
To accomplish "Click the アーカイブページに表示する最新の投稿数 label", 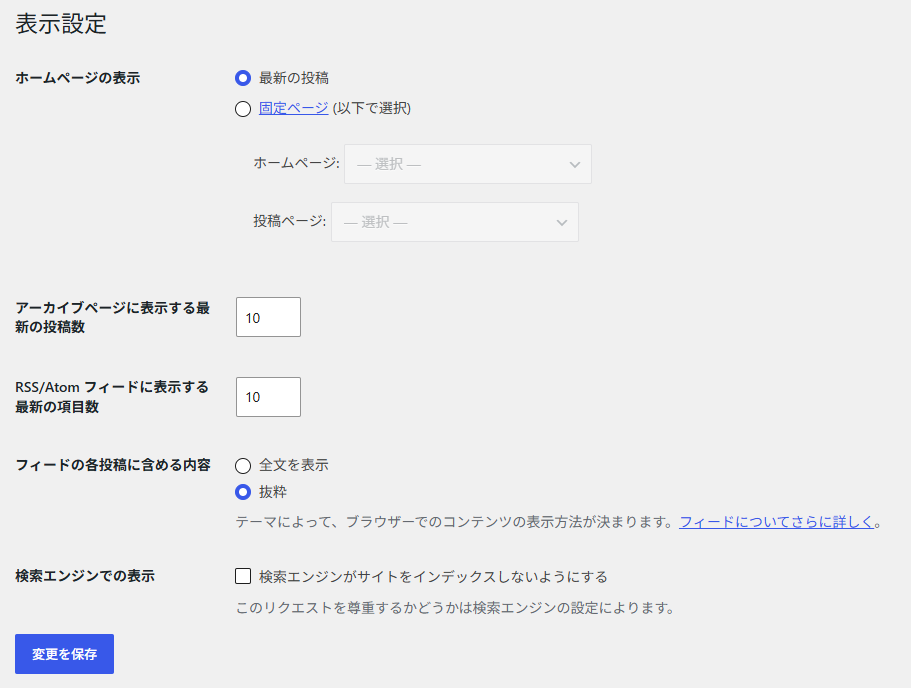I will (x=113, y=317).
